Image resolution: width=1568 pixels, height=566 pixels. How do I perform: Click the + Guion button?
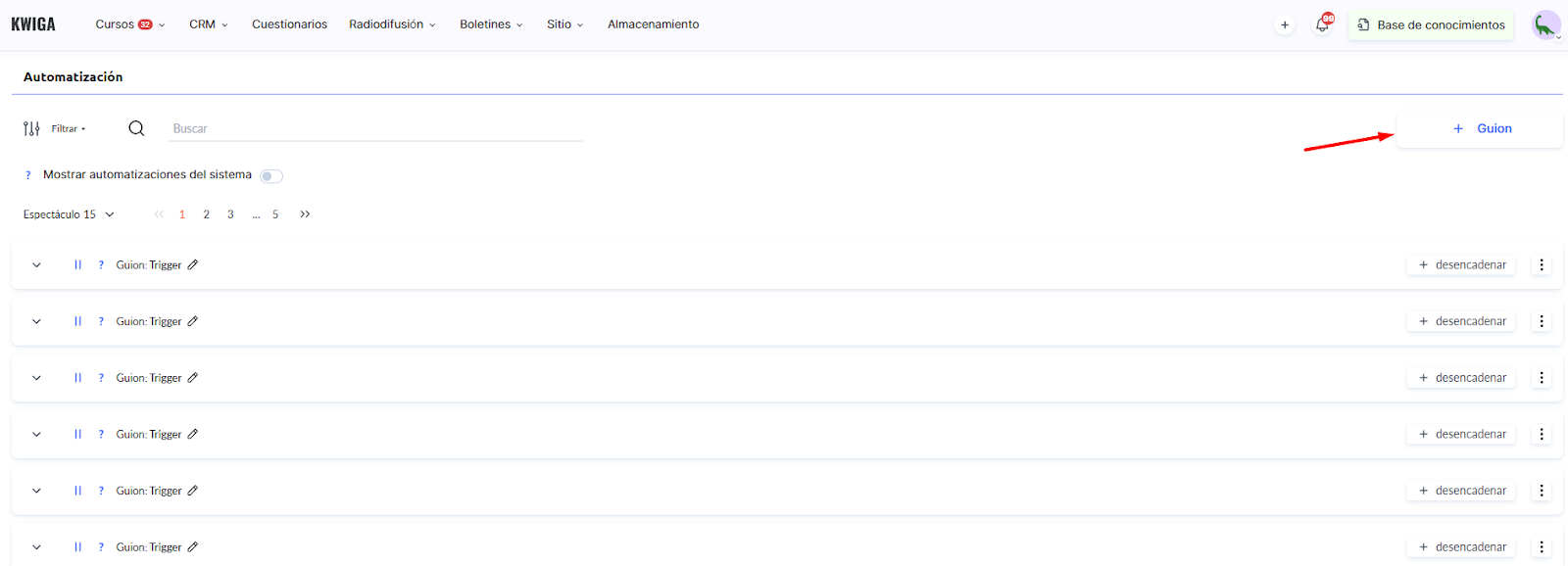[x=1480, y=128]
